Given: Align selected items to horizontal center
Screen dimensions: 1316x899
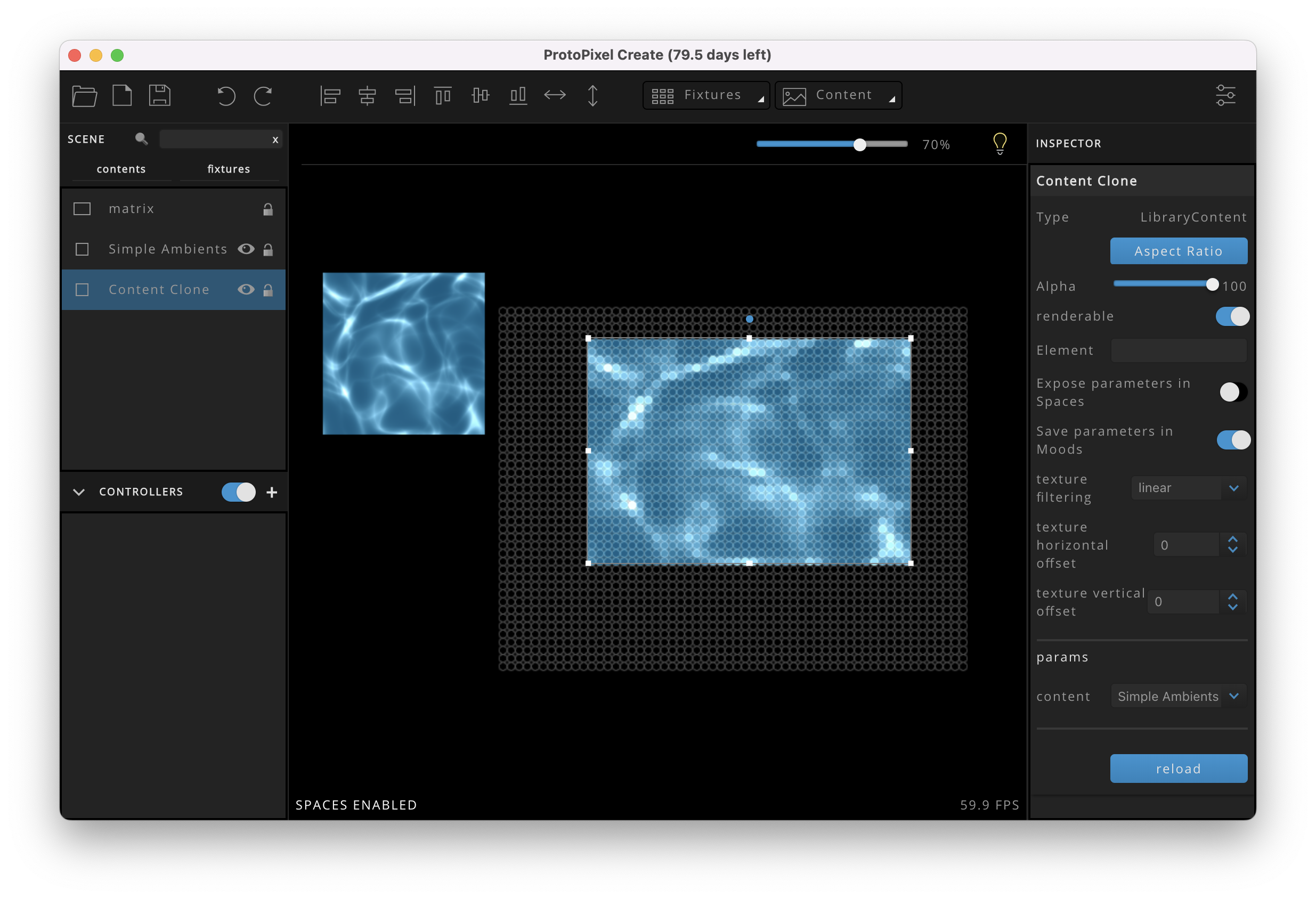Looking at the screenshot, I should point(367,96).
